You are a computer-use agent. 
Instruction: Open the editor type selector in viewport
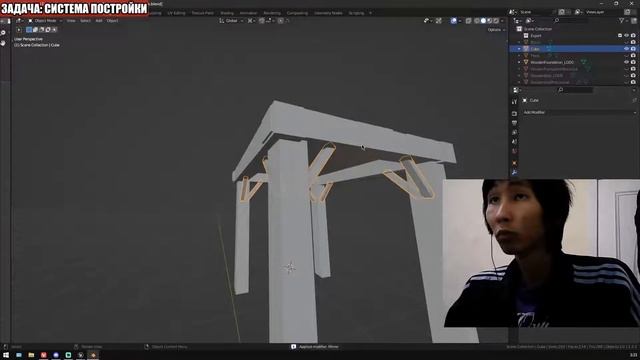pos(19,20)
